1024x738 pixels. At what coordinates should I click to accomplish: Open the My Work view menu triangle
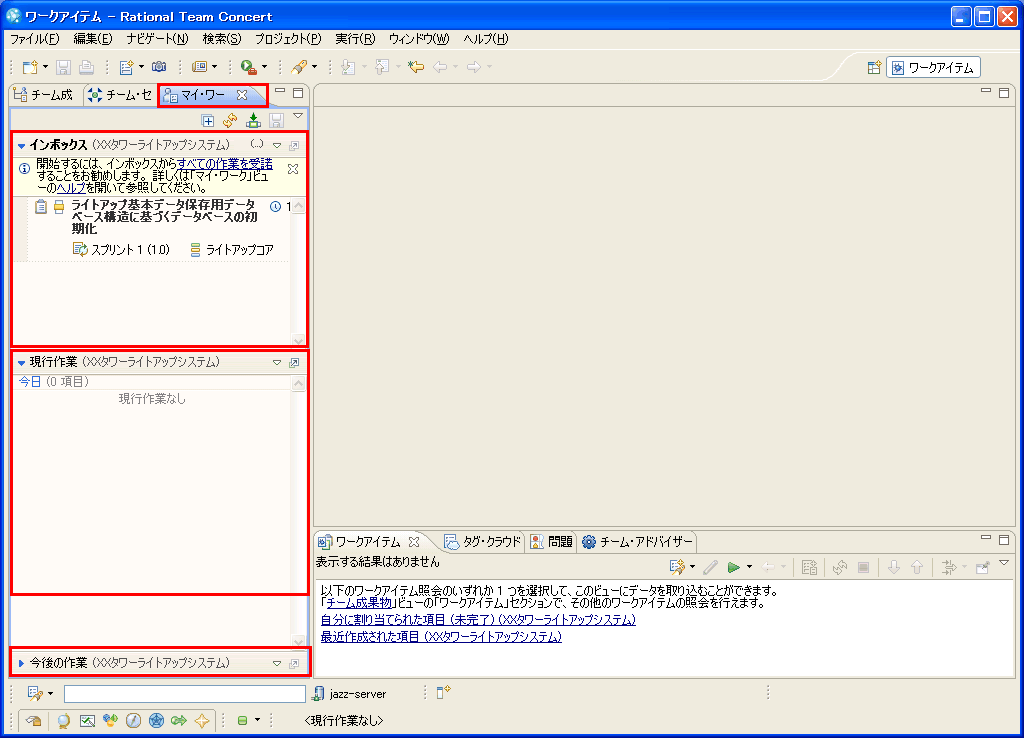pyautogui.click(x=298, y=116)
